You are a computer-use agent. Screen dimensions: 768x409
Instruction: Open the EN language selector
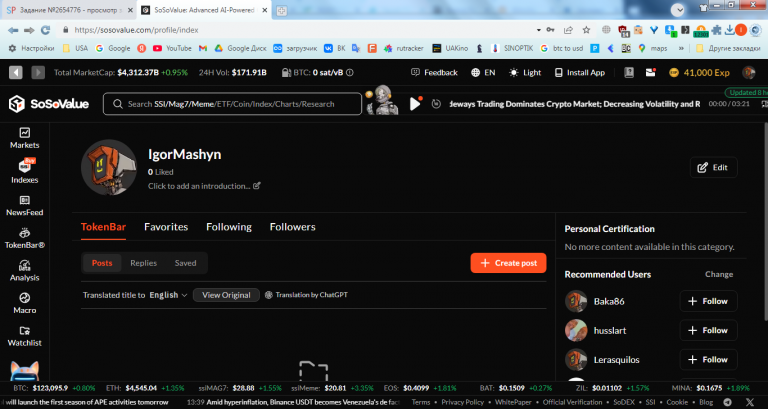(483, 72)
